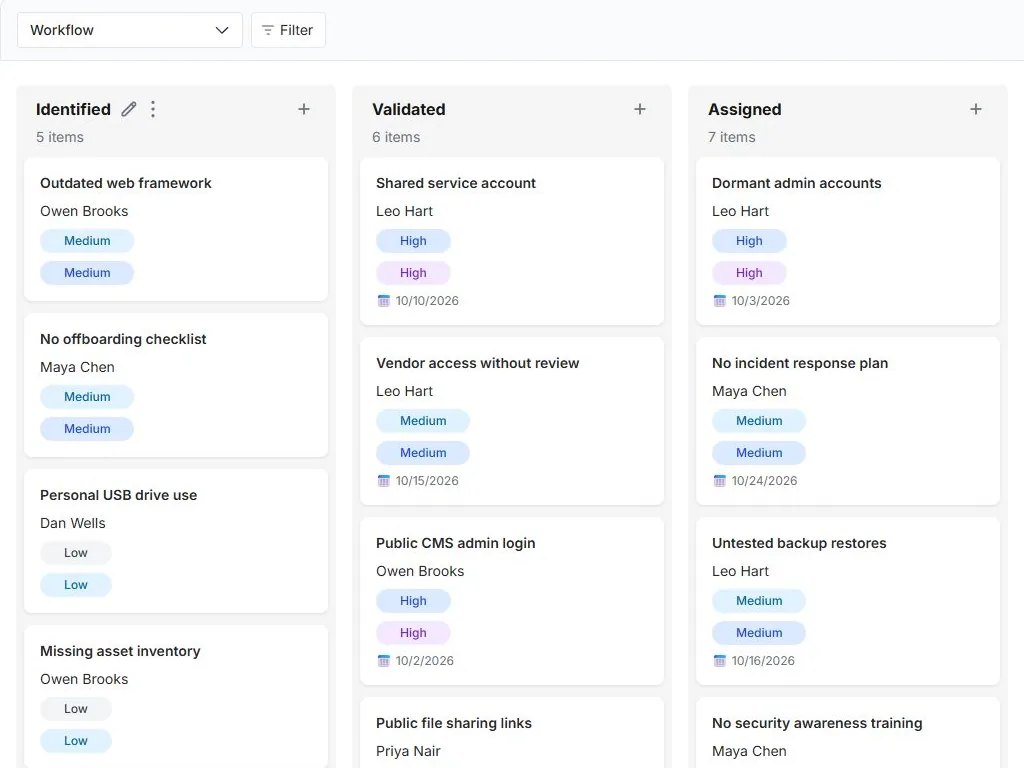Open No security awareness training card
This screenshot has width=1024, height=768.
[x=848, y=733]
